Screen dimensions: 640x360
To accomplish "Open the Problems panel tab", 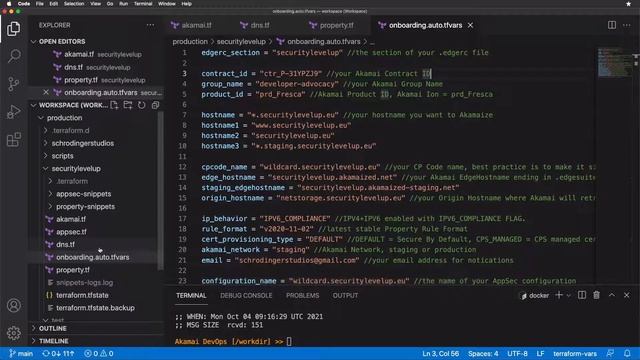I will (302, 296).
